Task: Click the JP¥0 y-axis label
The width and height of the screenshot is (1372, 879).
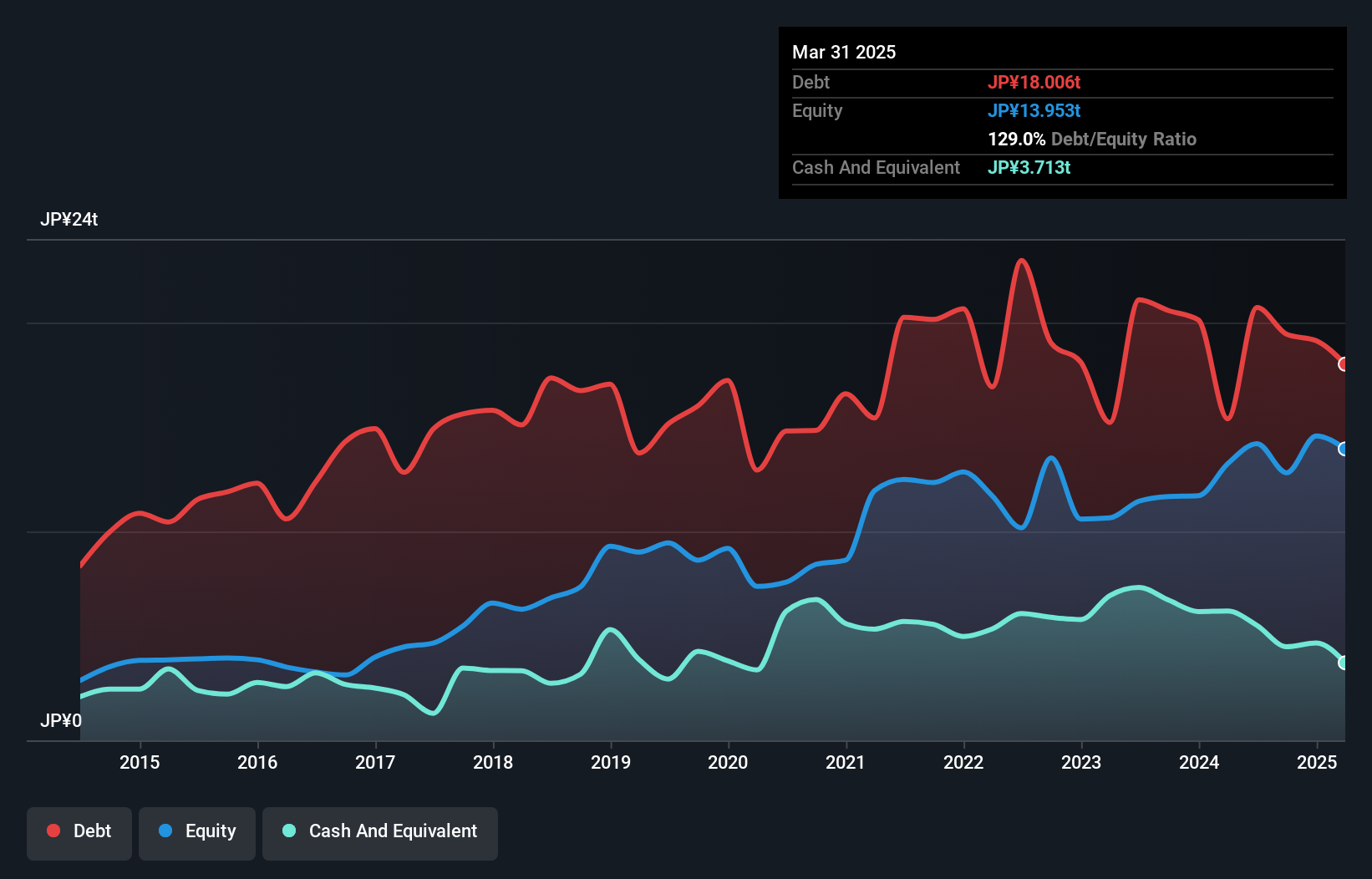Action: [x=61, y=720]
